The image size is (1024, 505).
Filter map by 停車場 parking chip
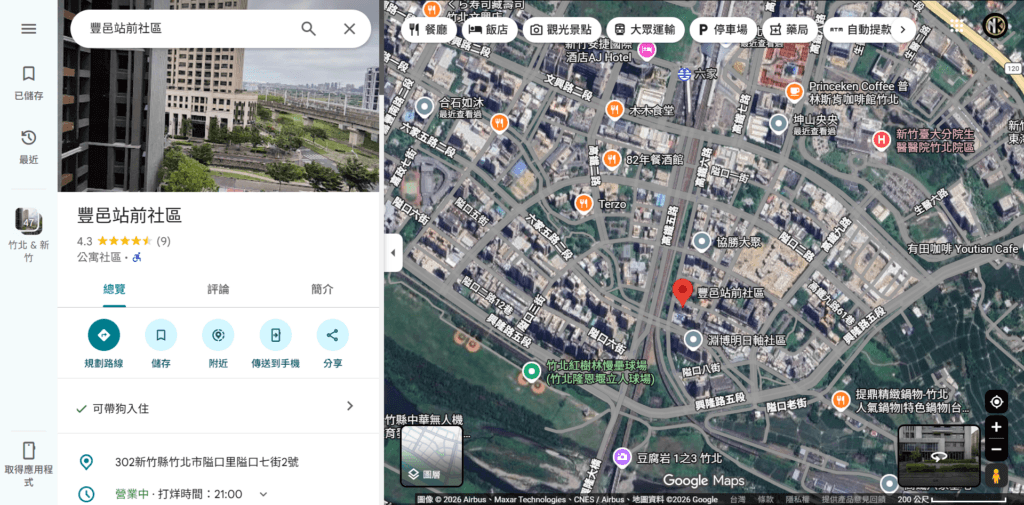pyautogui.click(x=723, y=29)
